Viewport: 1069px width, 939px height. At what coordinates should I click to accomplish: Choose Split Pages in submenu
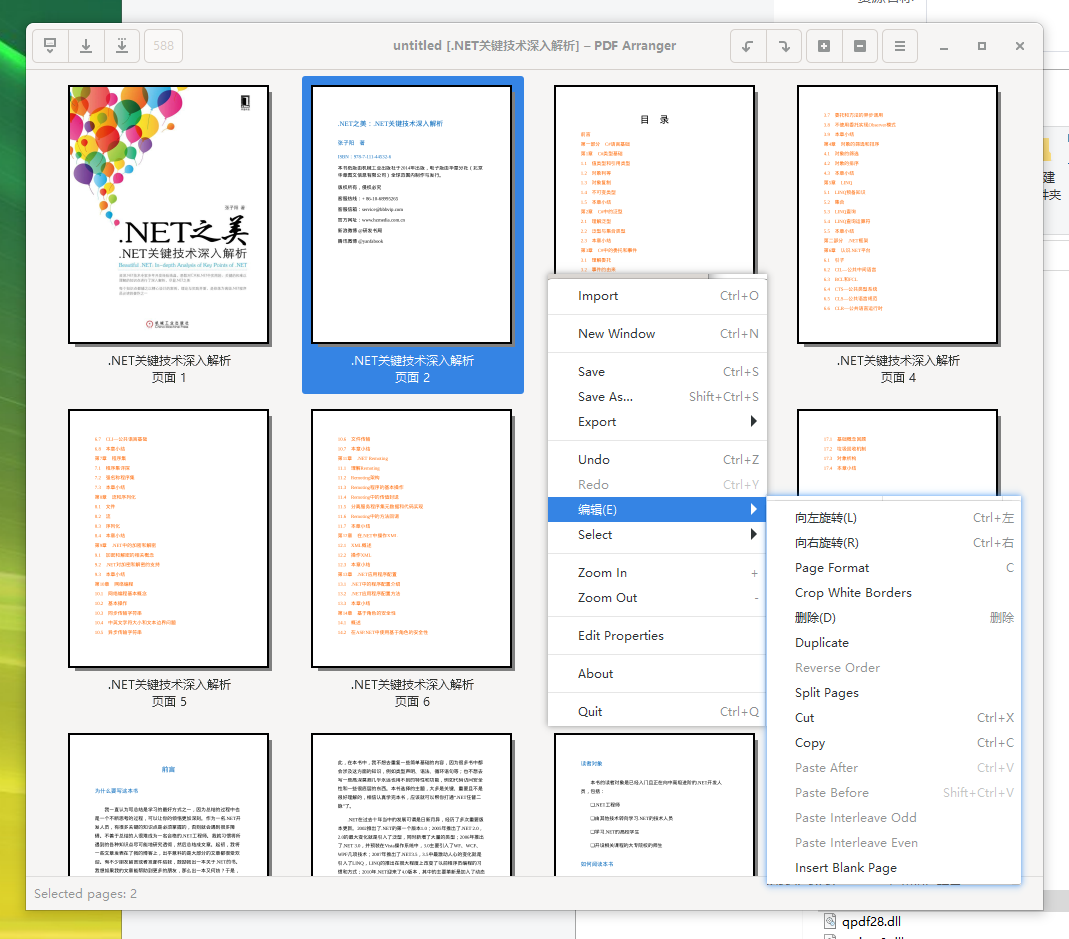tap(894, 693)
